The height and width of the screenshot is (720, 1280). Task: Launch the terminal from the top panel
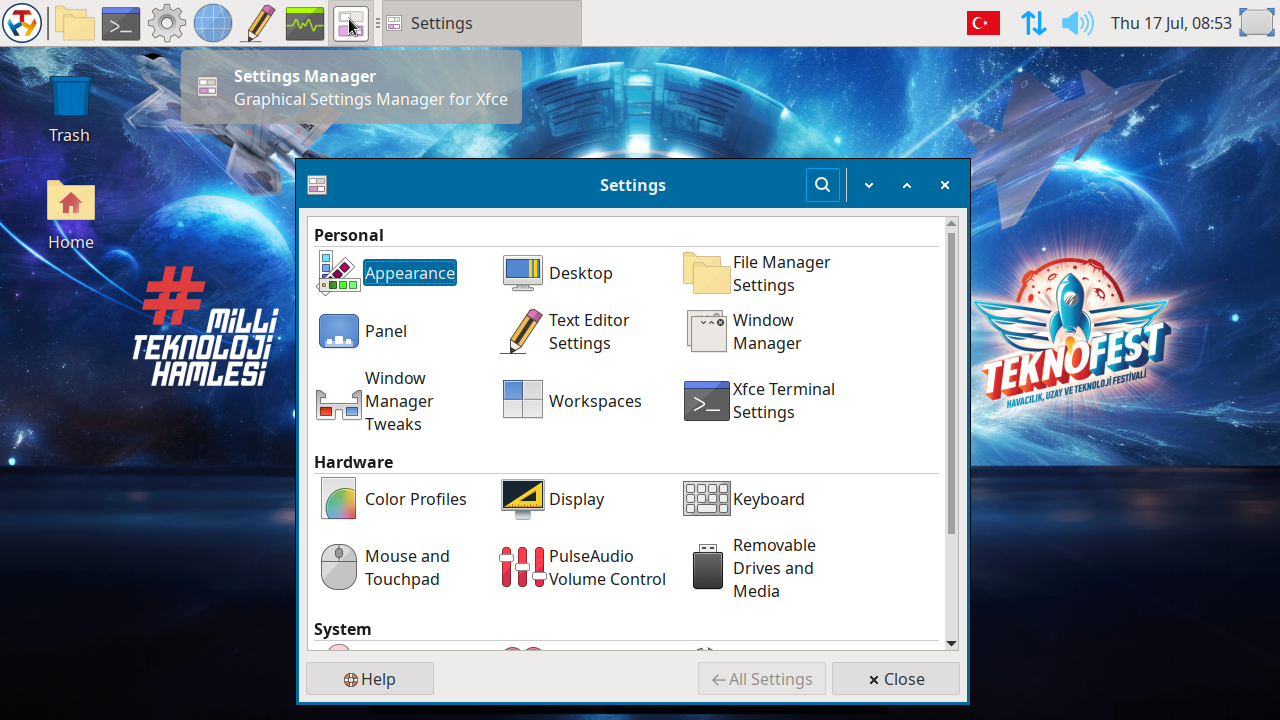[121, 23]
